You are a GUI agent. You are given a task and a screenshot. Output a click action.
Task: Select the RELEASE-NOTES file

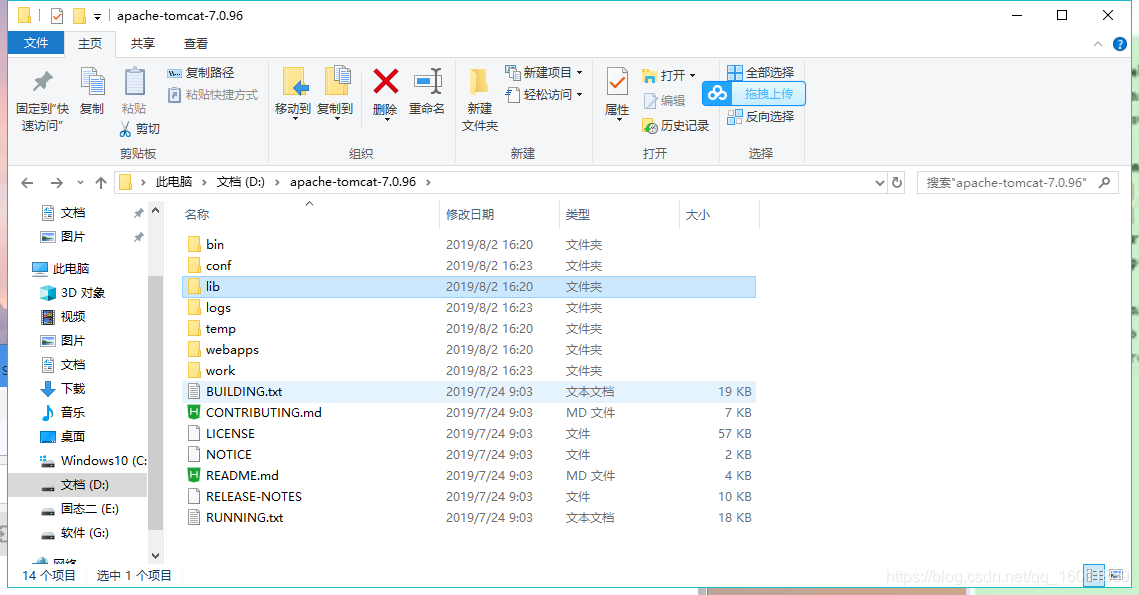coord(469,497)
